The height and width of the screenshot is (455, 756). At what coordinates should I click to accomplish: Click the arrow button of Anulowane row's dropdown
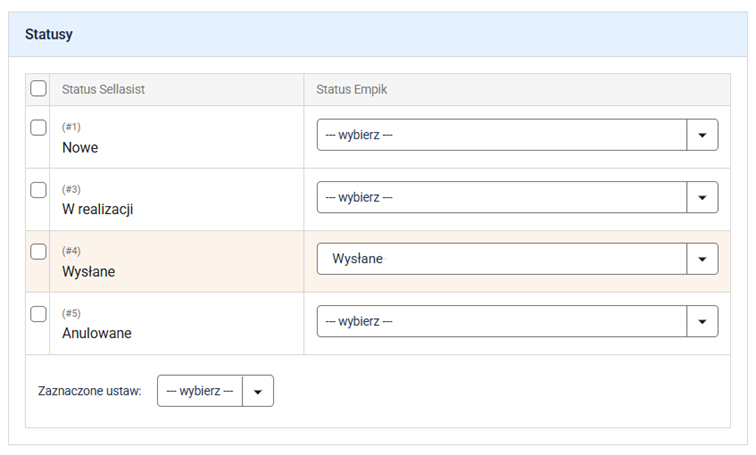(702, 321)
